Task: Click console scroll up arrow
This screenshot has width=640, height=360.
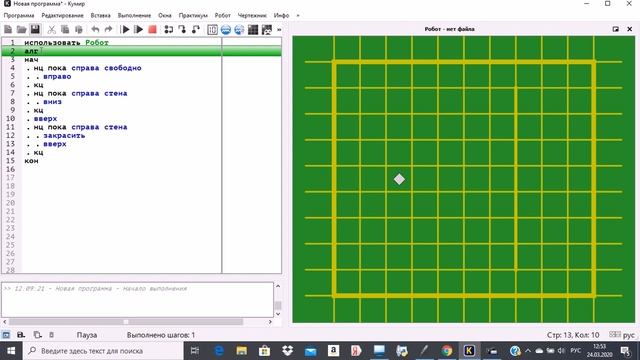Action: point(278,286)
